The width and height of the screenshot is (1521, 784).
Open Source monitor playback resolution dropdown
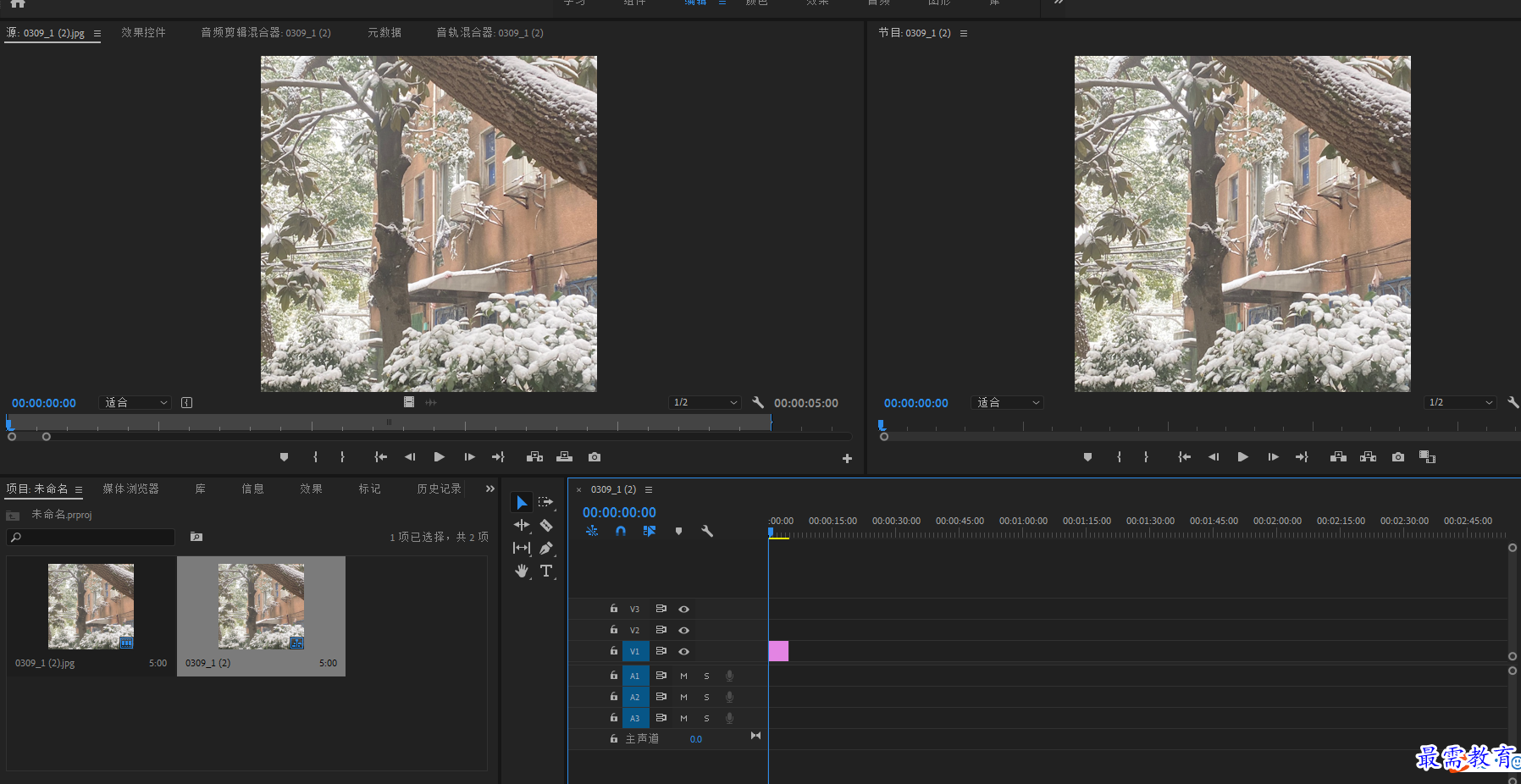705,403
